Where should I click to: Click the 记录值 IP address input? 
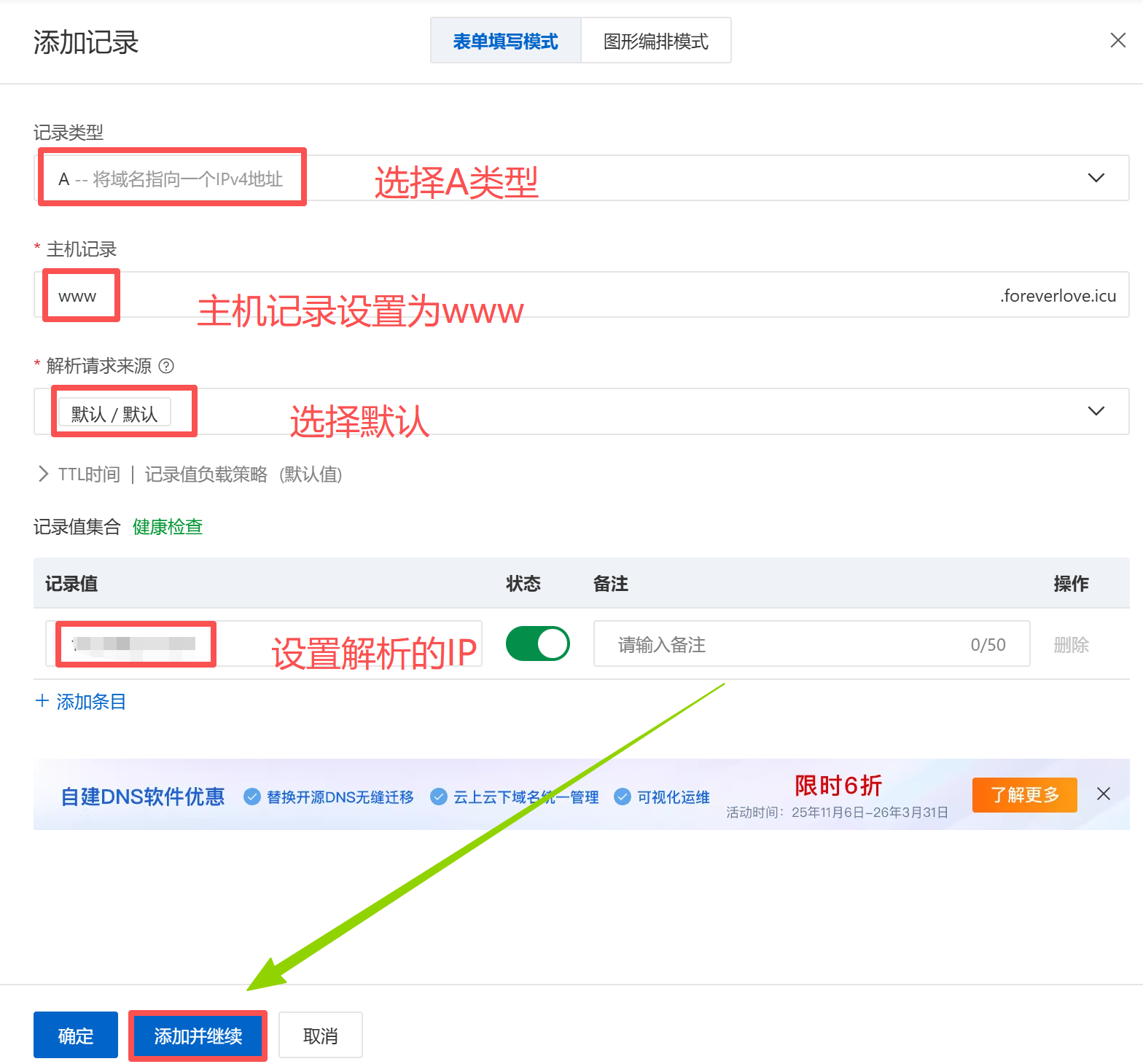(x=264, y=644)
